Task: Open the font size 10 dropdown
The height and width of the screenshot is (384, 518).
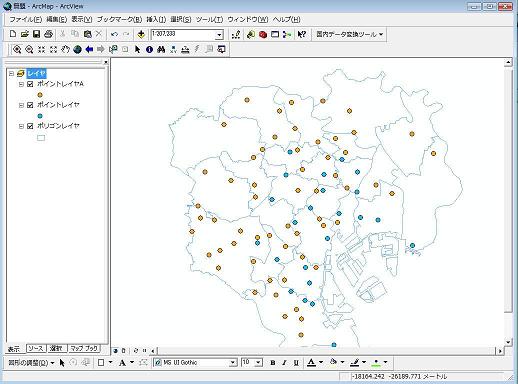Action: pyautogui.click(x=259, y=363)
